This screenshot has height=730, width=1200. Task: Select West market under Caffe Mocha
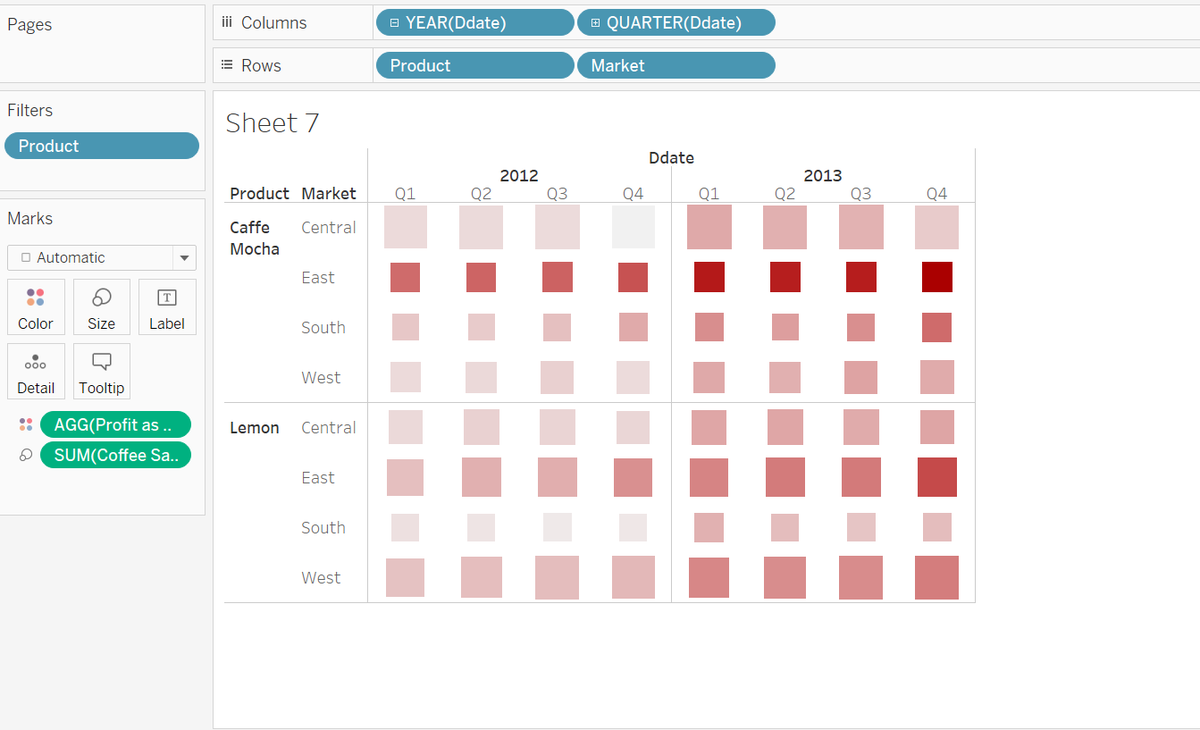coord(321,377)
